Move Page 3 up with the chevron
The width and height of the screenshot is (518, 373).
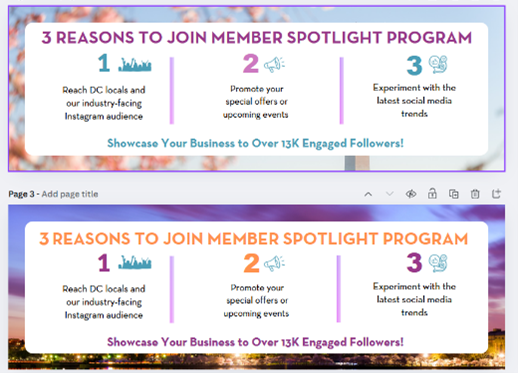point(368,194)
